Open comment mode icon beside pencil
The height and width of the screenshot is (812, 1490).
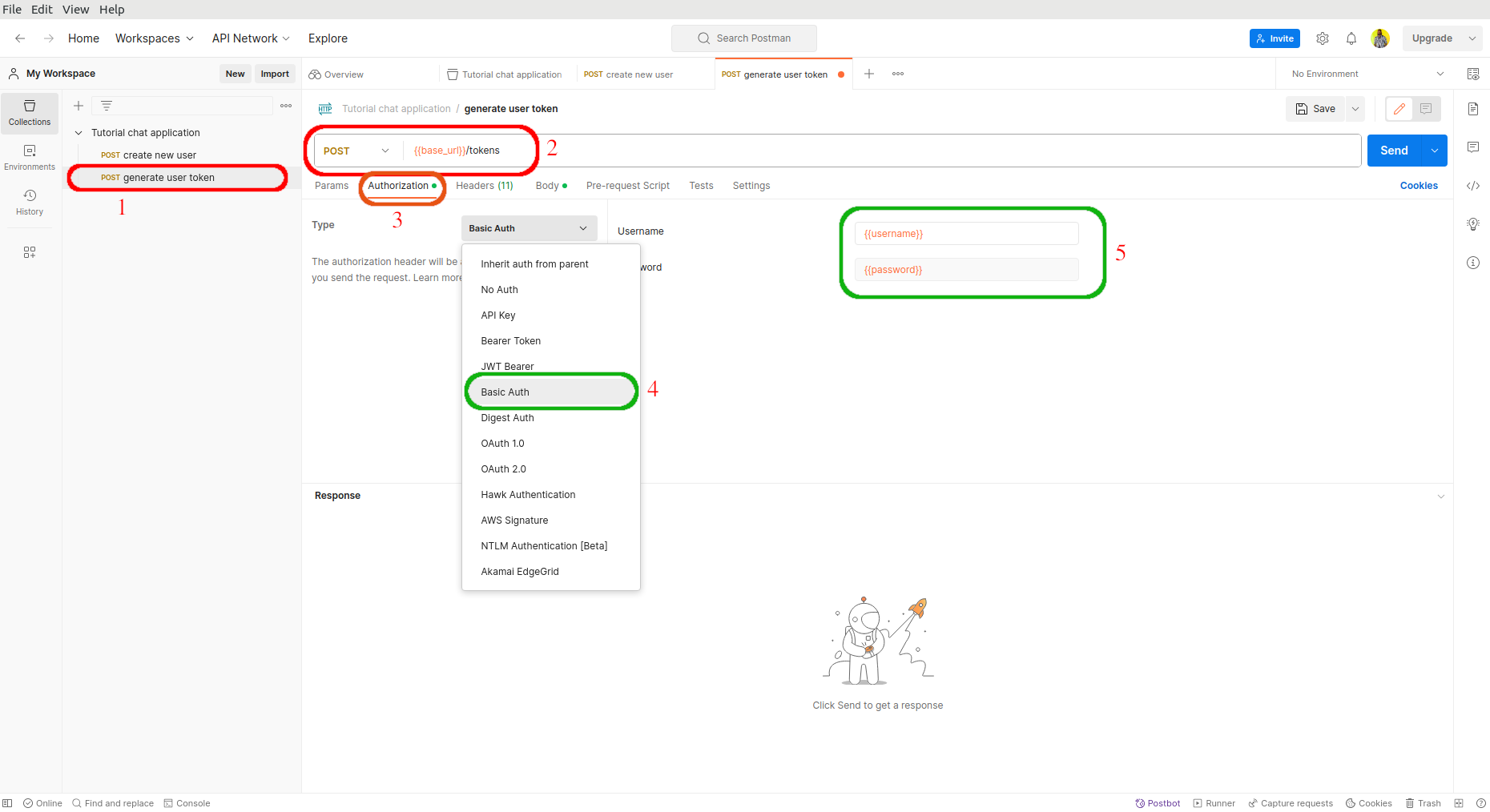click(x=1426, y=109)
